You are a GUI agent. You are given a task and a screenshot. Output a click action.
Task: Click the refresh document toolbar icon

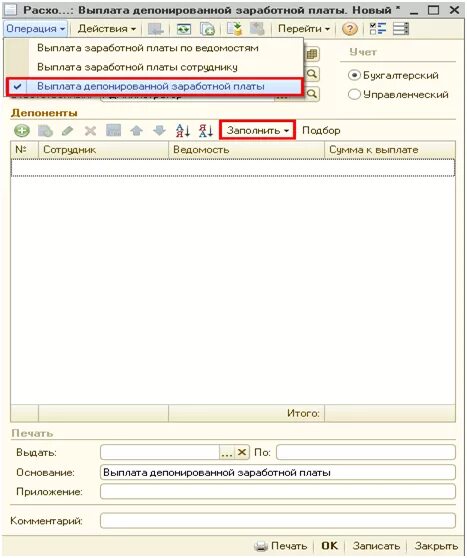pyautogui.click(x=208, y=29)
